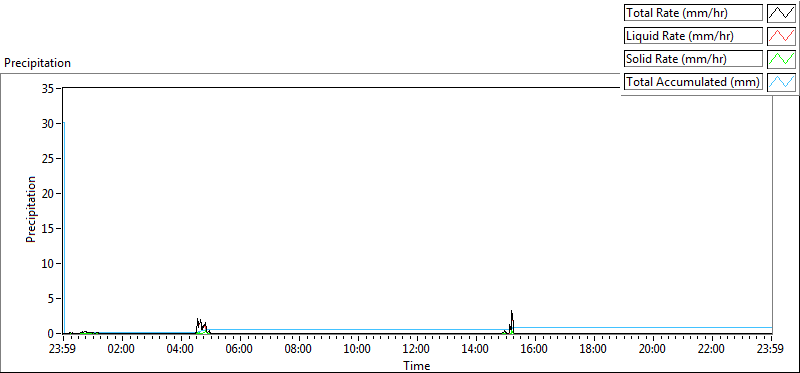800x373 pixels.
Task: Click the precipitation spike near 04:30
Action: [x=202, y=326]
